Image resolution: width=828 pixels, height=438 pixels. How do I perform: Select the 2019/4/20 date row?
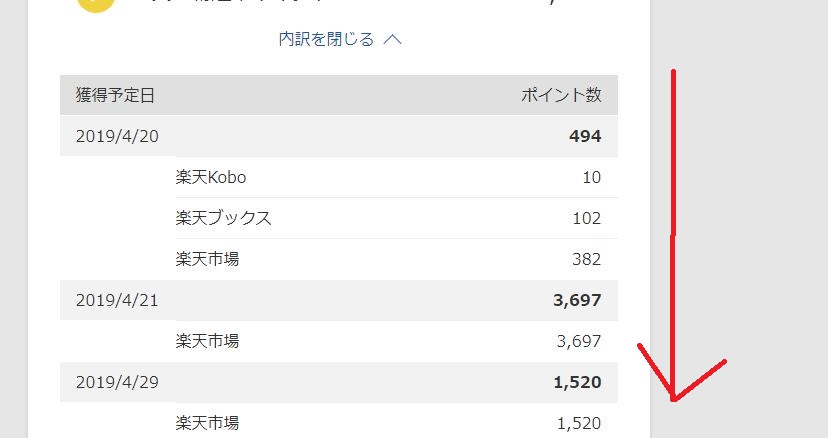point(338,136)
